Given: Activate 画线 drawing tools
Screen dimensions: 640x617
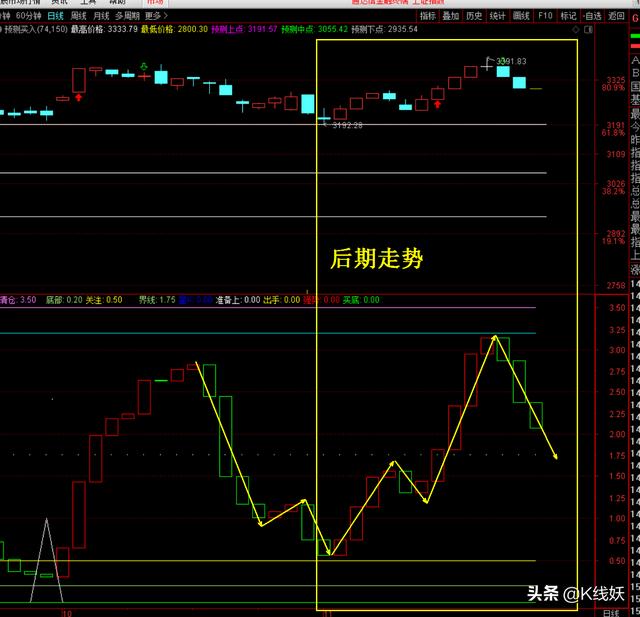Looking at the screenshot, I should coord(521,16).
